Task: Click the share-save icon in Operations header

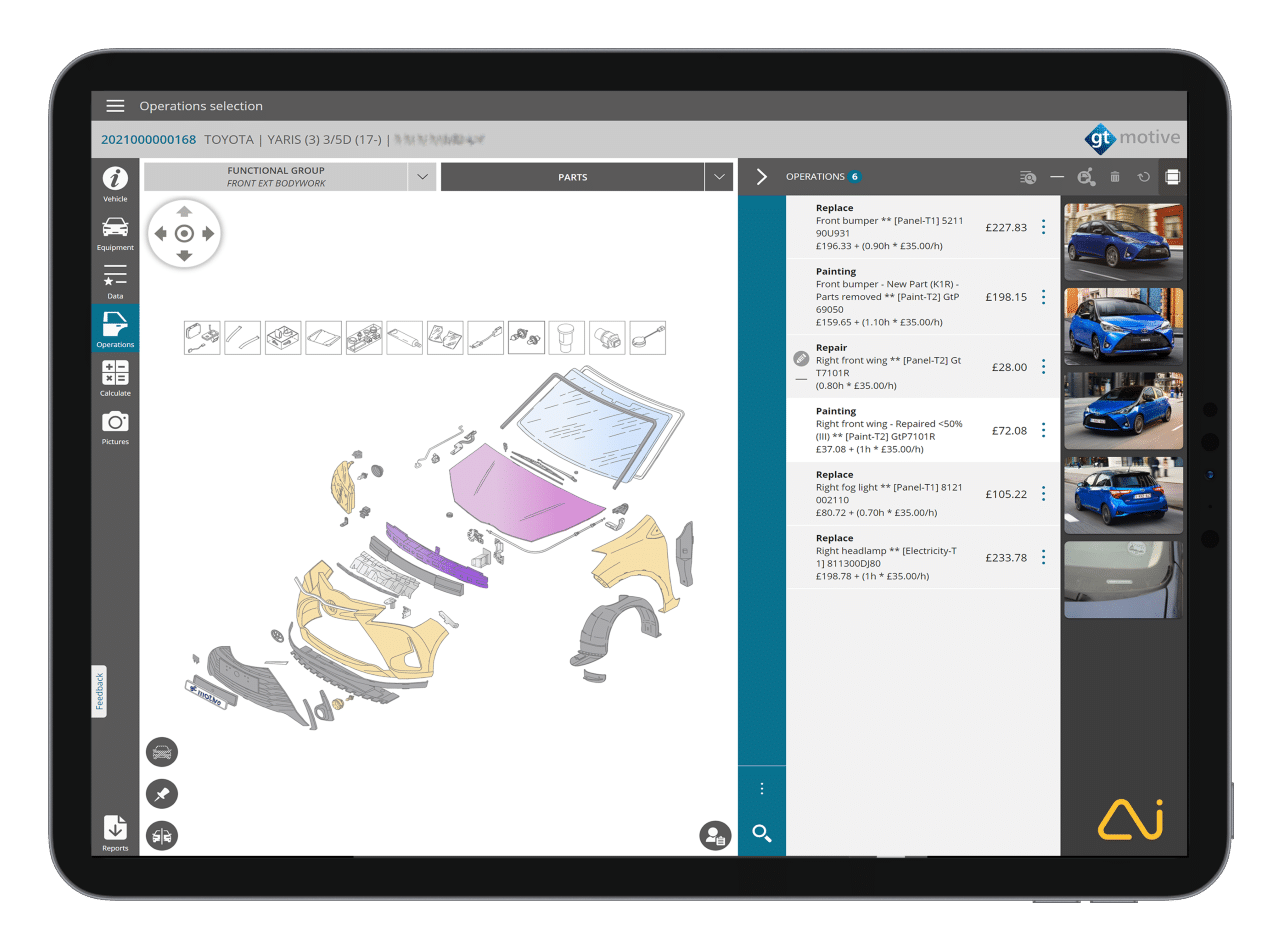Action: click(x=1086, y=177)
